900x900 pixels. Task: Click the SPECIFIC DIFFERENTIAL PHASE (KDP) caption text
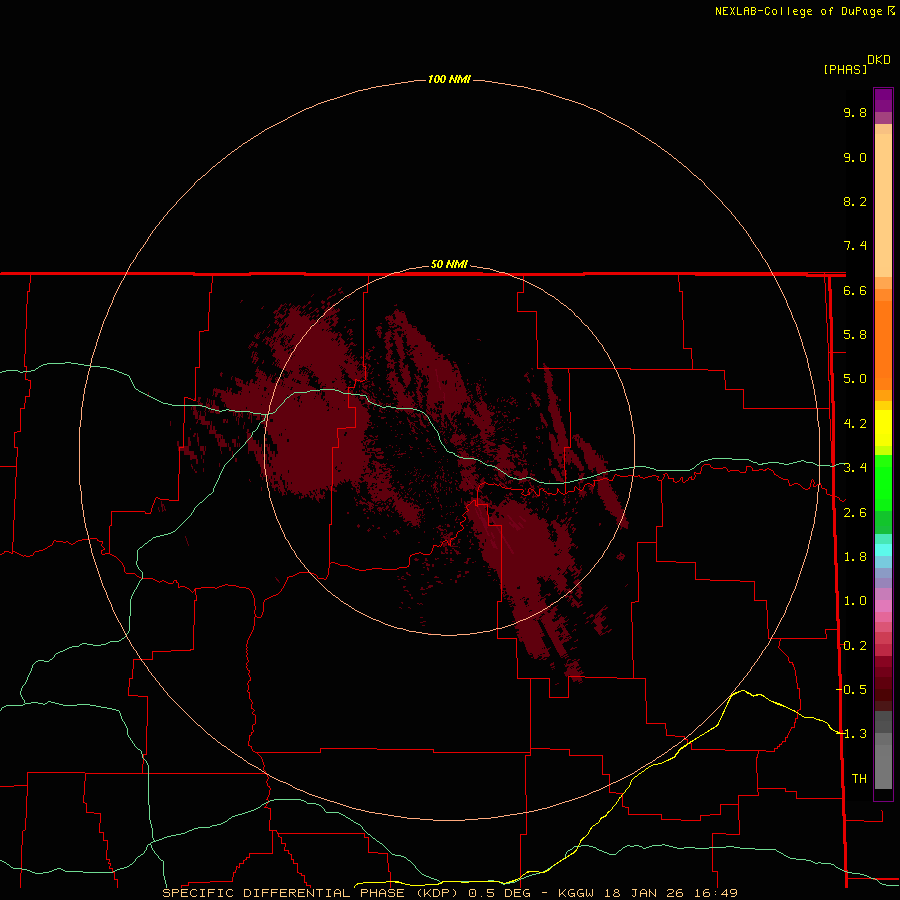click(x=311, y=893)
